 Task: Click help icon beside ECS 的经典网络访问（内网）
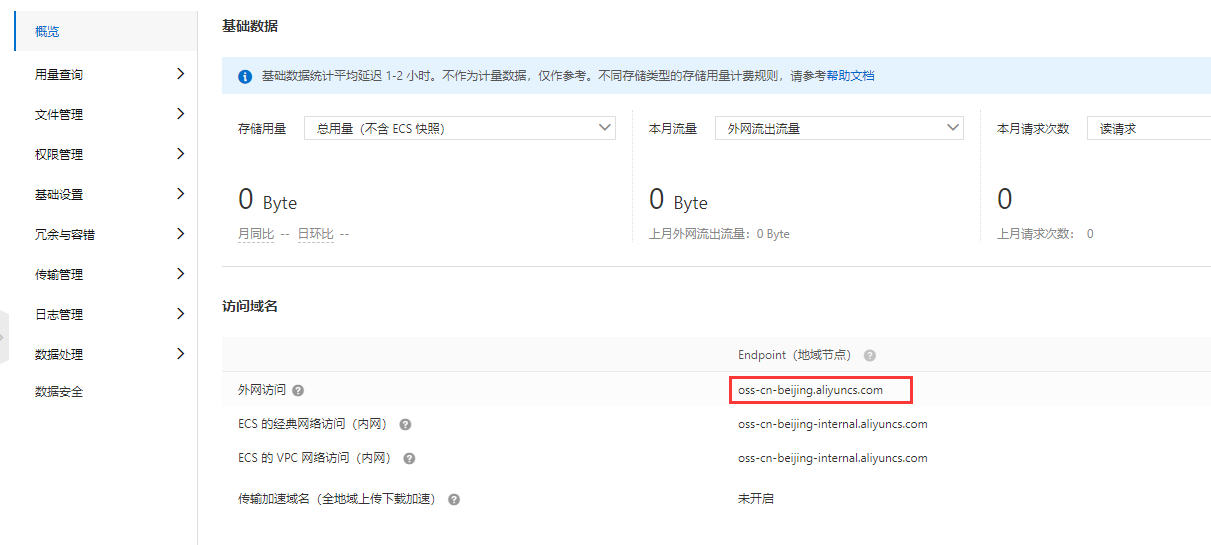[405, 424]
